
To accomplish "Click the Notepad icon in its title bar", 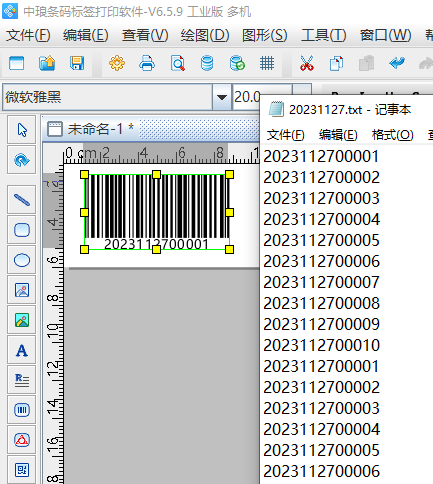I will [x=276, y=109].
